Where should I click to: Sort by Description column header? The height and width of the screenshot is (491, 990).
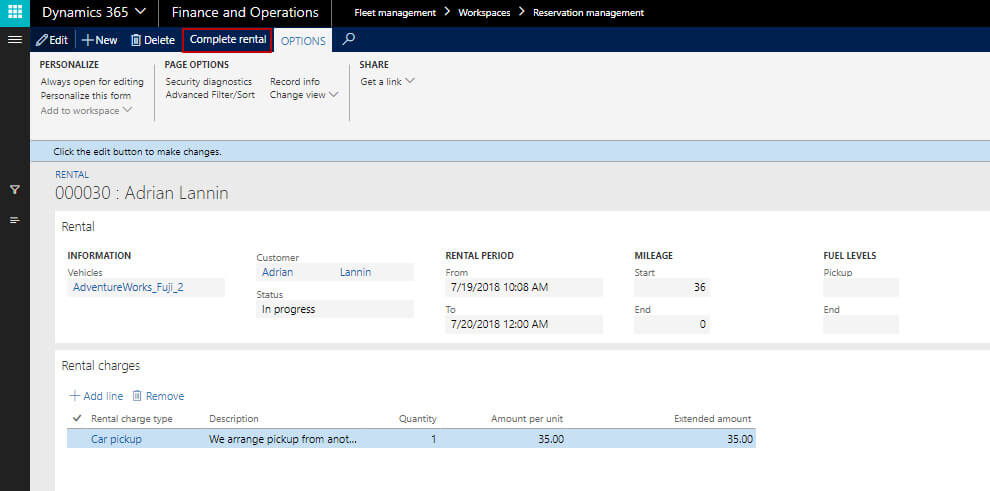pos(234,418)
